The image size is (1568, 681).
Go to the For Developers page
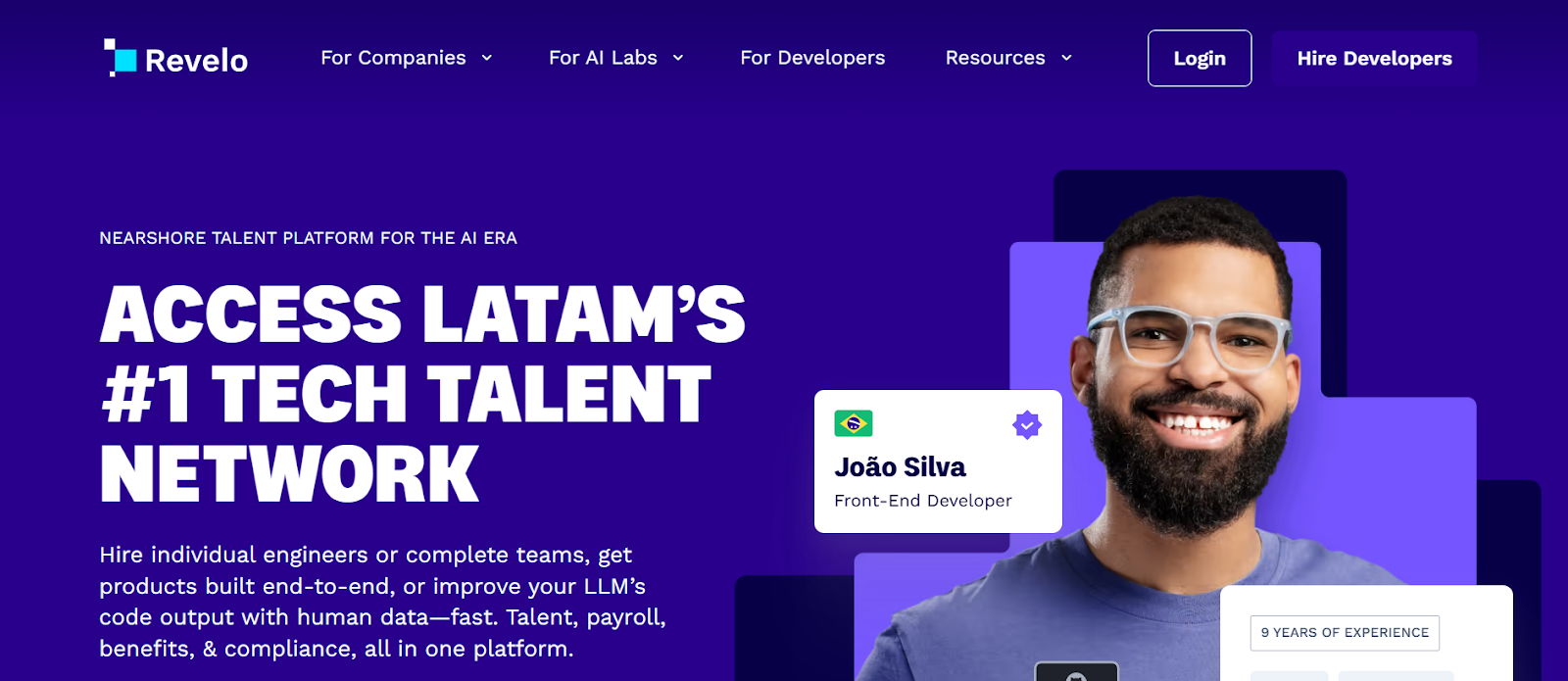pyautogui.click(x=812, y=58)
